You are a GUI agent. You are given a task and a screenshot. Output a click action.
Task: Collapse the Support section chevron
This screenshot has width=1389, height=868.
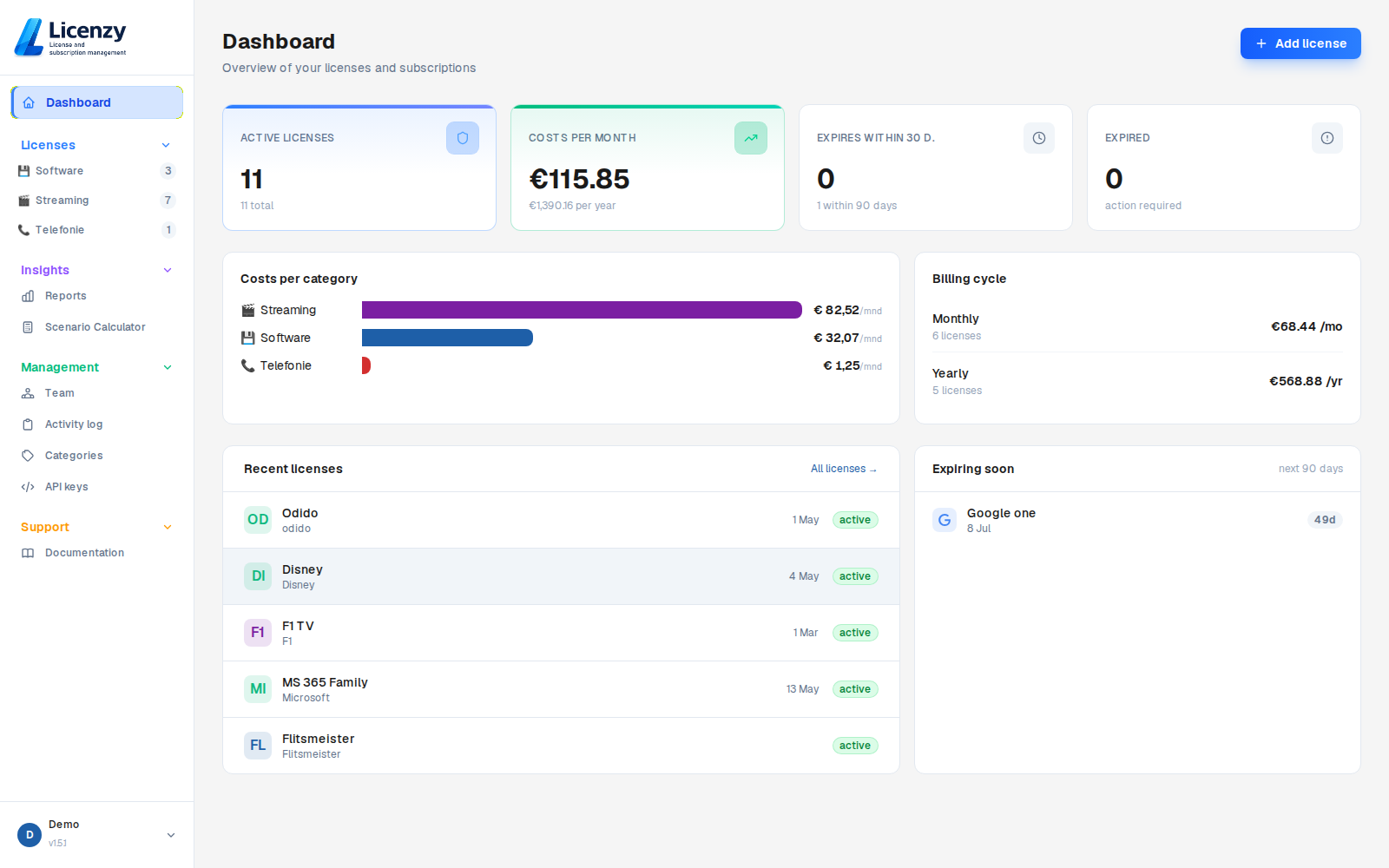point(168,527)
